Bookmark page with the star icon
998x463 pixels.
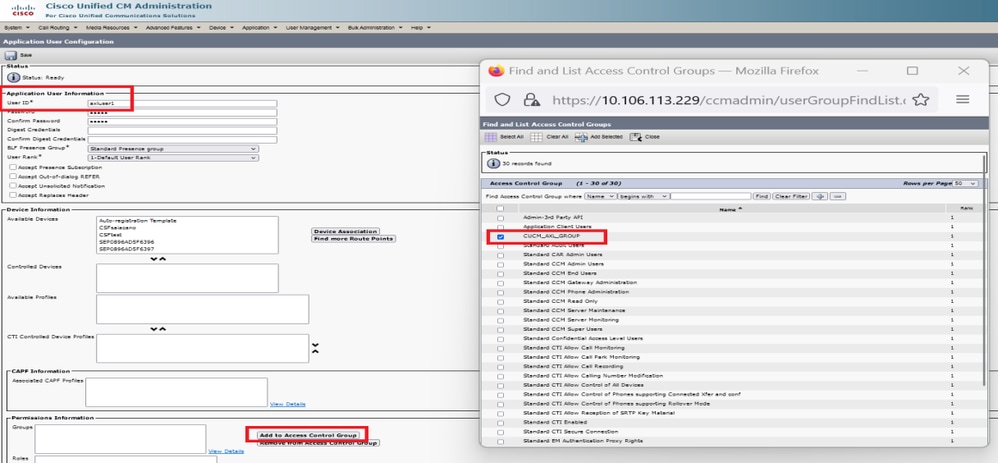click(920, 99)
